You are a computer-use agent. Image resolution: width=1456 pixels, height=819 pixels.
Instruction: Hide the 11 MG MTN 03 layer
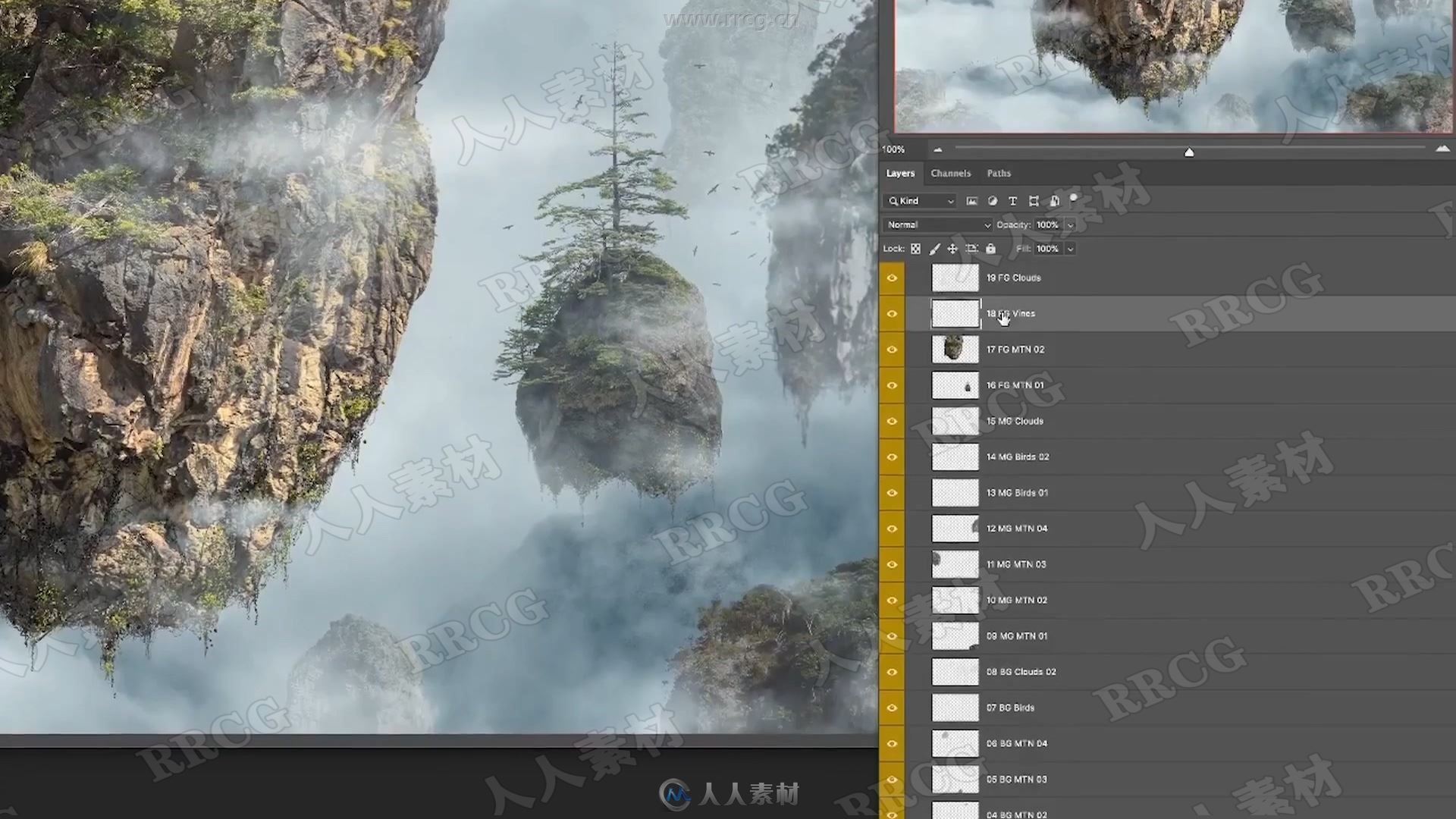tap(892, 564)
